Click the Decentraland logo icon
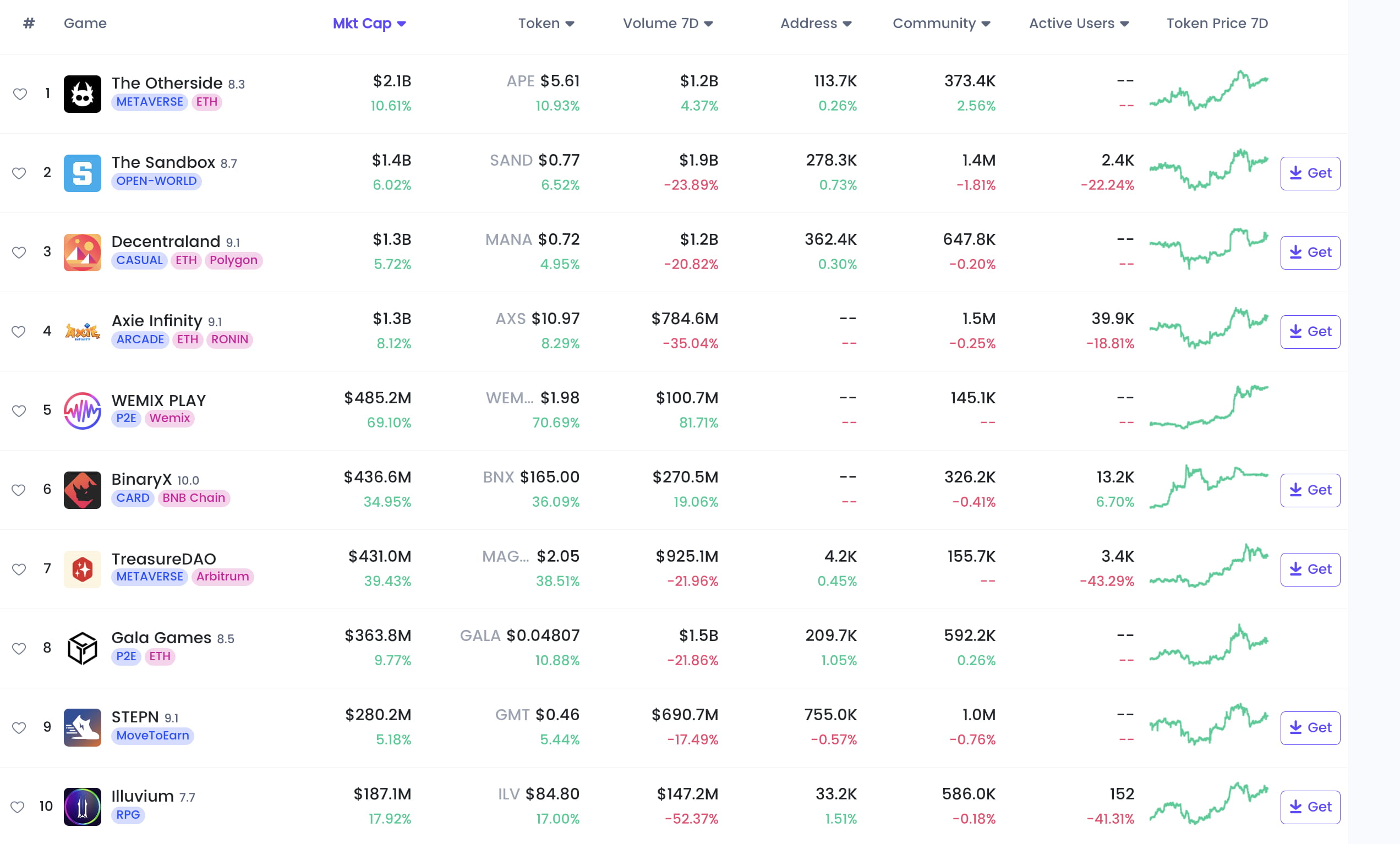 [x=83, y=252]
